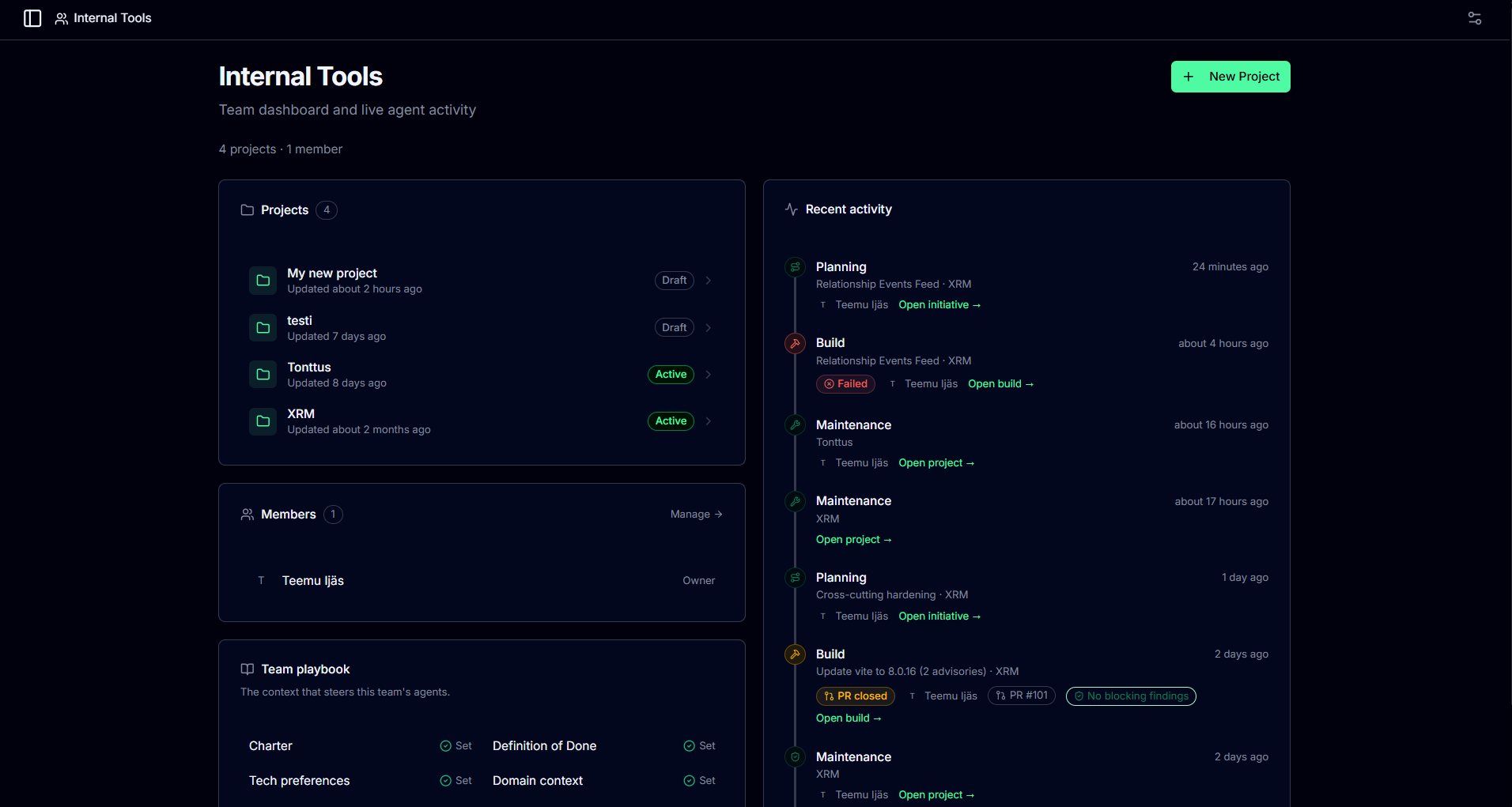1512x807 pixels.
Task: Click the Owner role label
Action: coord(699,581)
